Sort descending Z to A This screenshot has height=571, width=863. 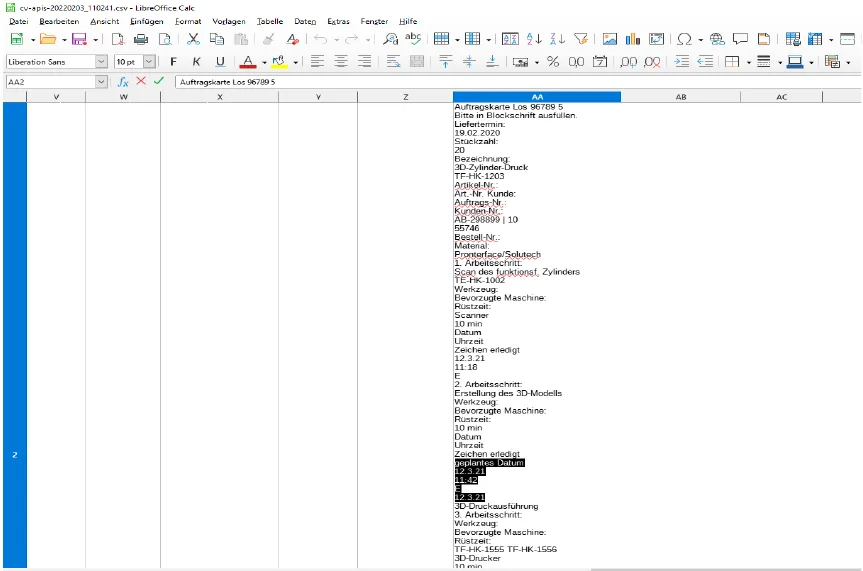[x=558, y=39]
